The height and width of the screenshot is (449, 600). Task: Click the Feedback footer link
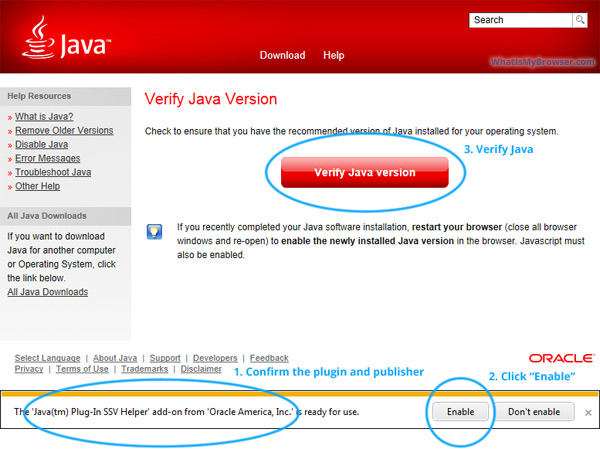tap(269, 358)
